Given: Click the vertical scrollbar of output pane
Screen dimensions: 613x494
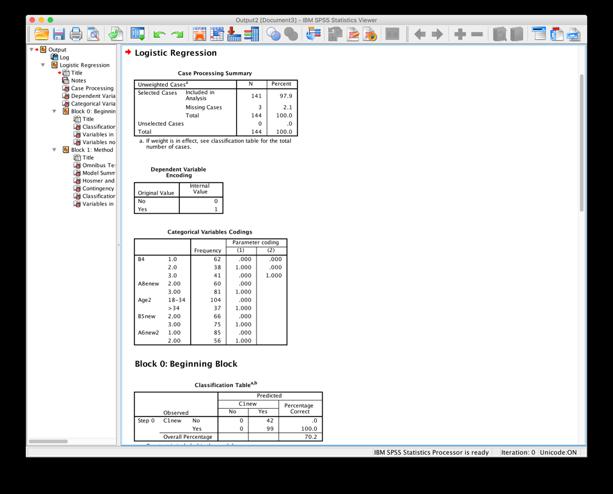Looking at the screenshot, I should [581, 142].
